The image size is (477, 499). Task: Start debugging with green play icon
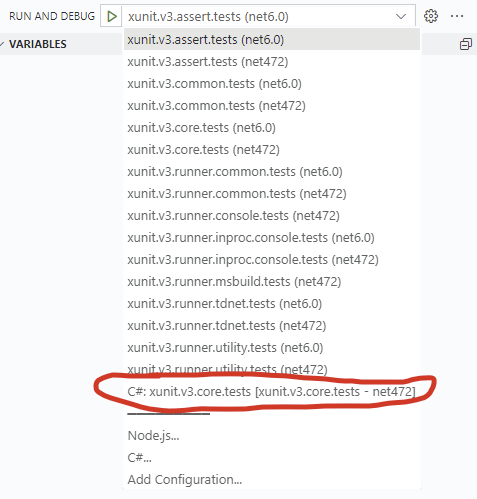pyautogui.click(x=111, y=16)
